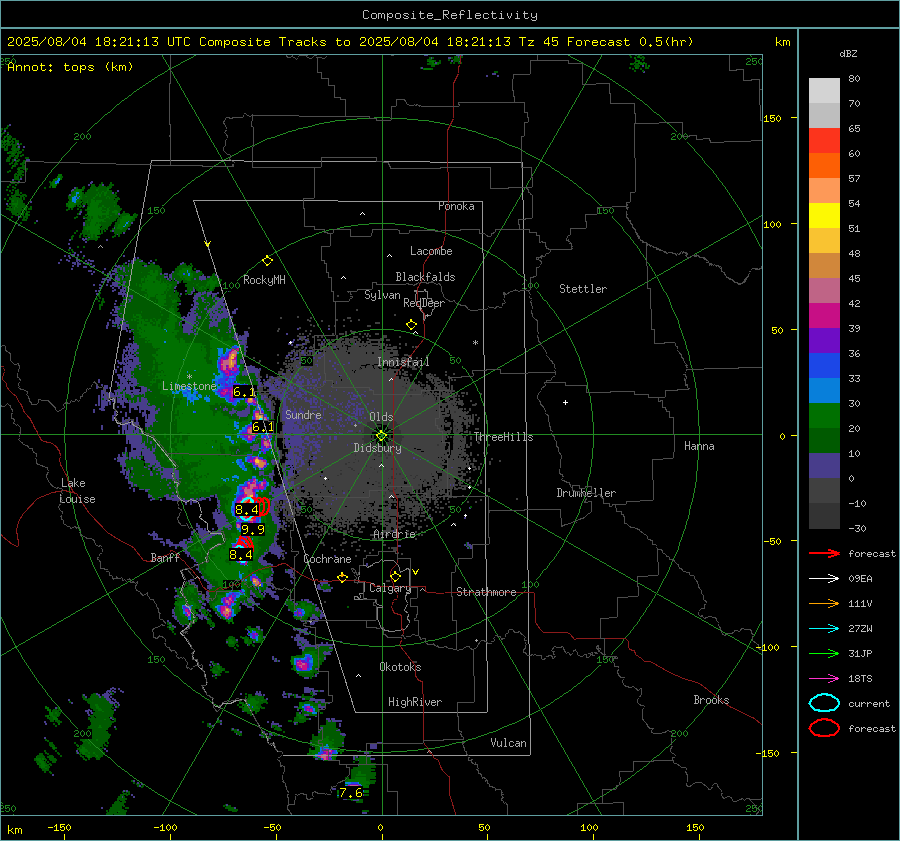Click the RedDeer city label

click(424, 303)
